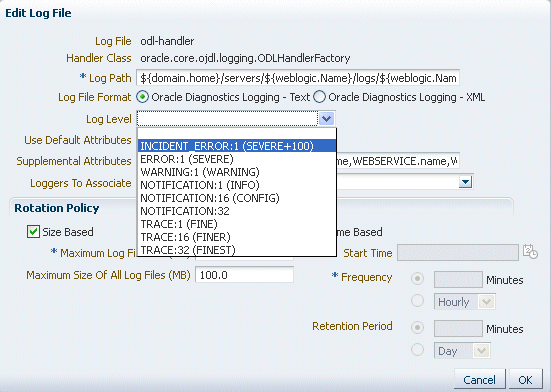The image size is (551, 392).
Task: Choose NOTIFICATION:16 (CONFIG) log level
Action: 237,198
